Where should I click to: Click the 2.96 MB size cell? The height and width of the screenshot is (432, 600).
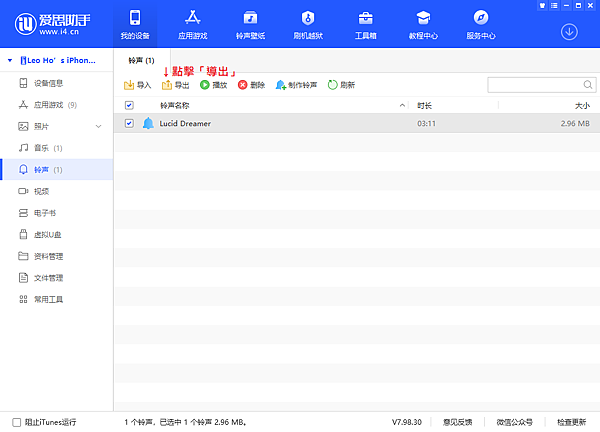pyautogui.click(x=575, y=124)
